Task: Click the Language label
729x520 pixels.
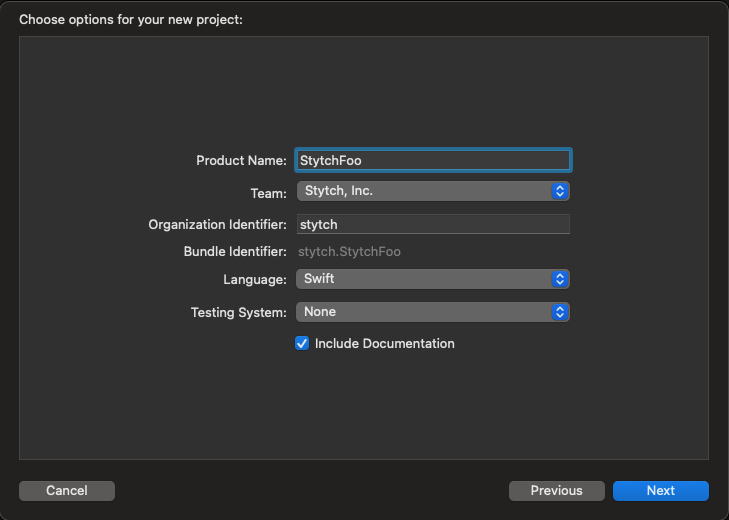Action: pyautogui.click(x=254, y=279)
